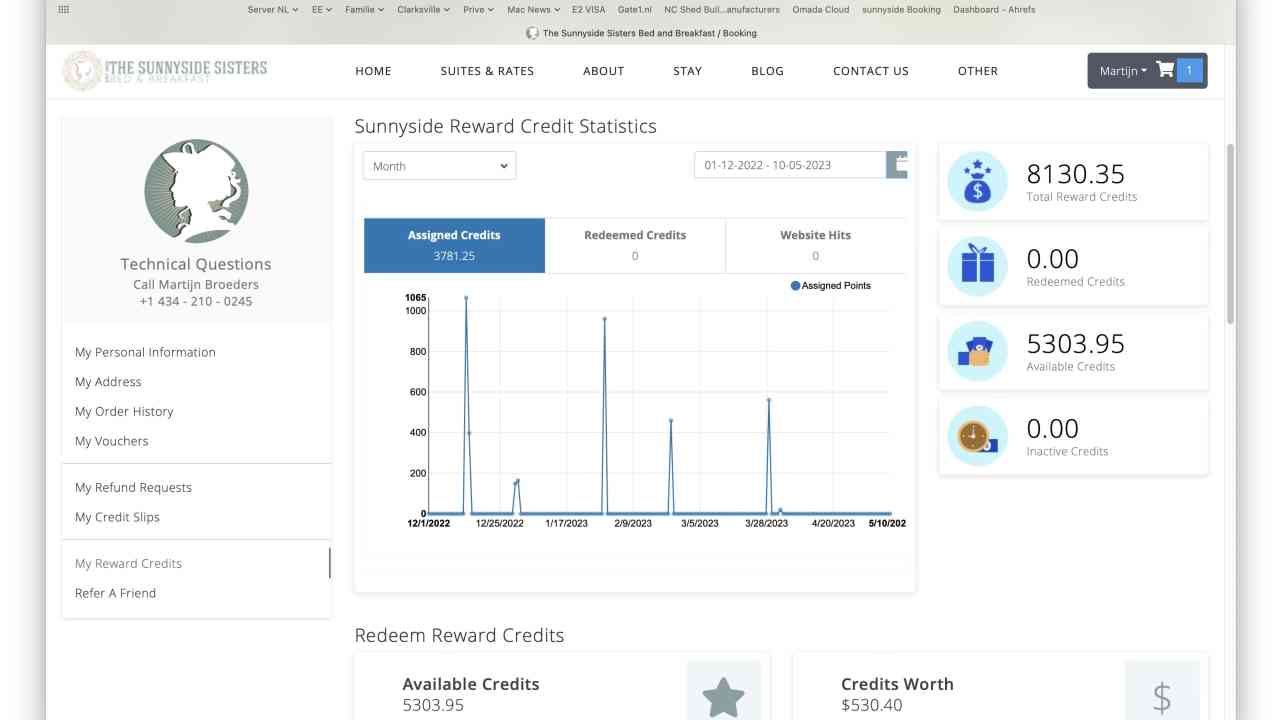Expand the Martijn account dropdown
The height and width of the screenshot is (720, 1280).
1123,71
